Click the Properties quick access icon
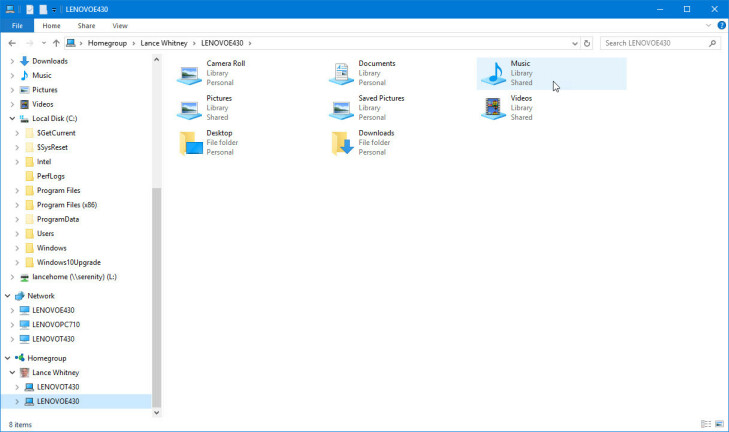 point(30,9)
